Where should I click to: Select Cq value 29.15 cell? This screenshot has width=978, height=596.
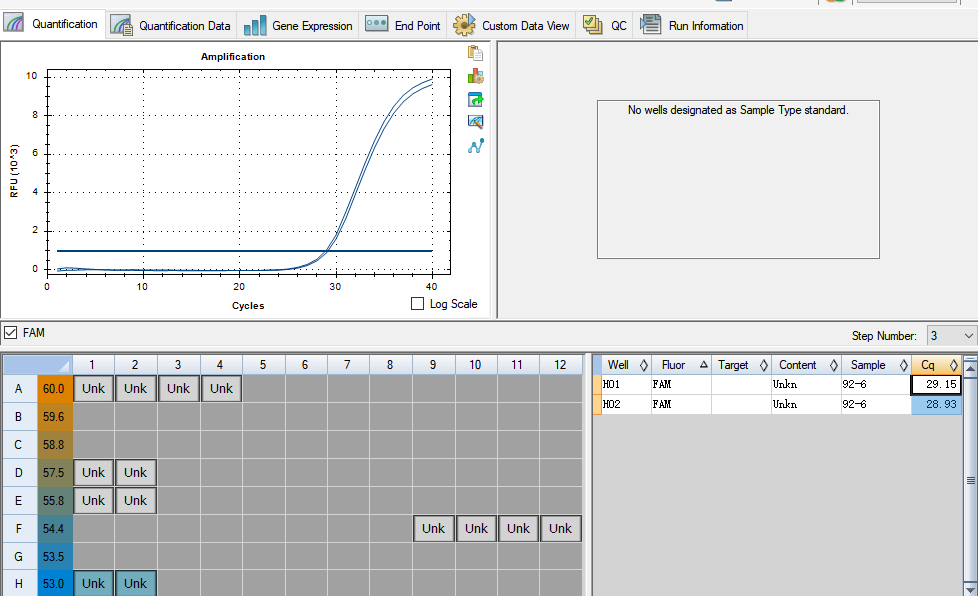[x=936, y=385]
